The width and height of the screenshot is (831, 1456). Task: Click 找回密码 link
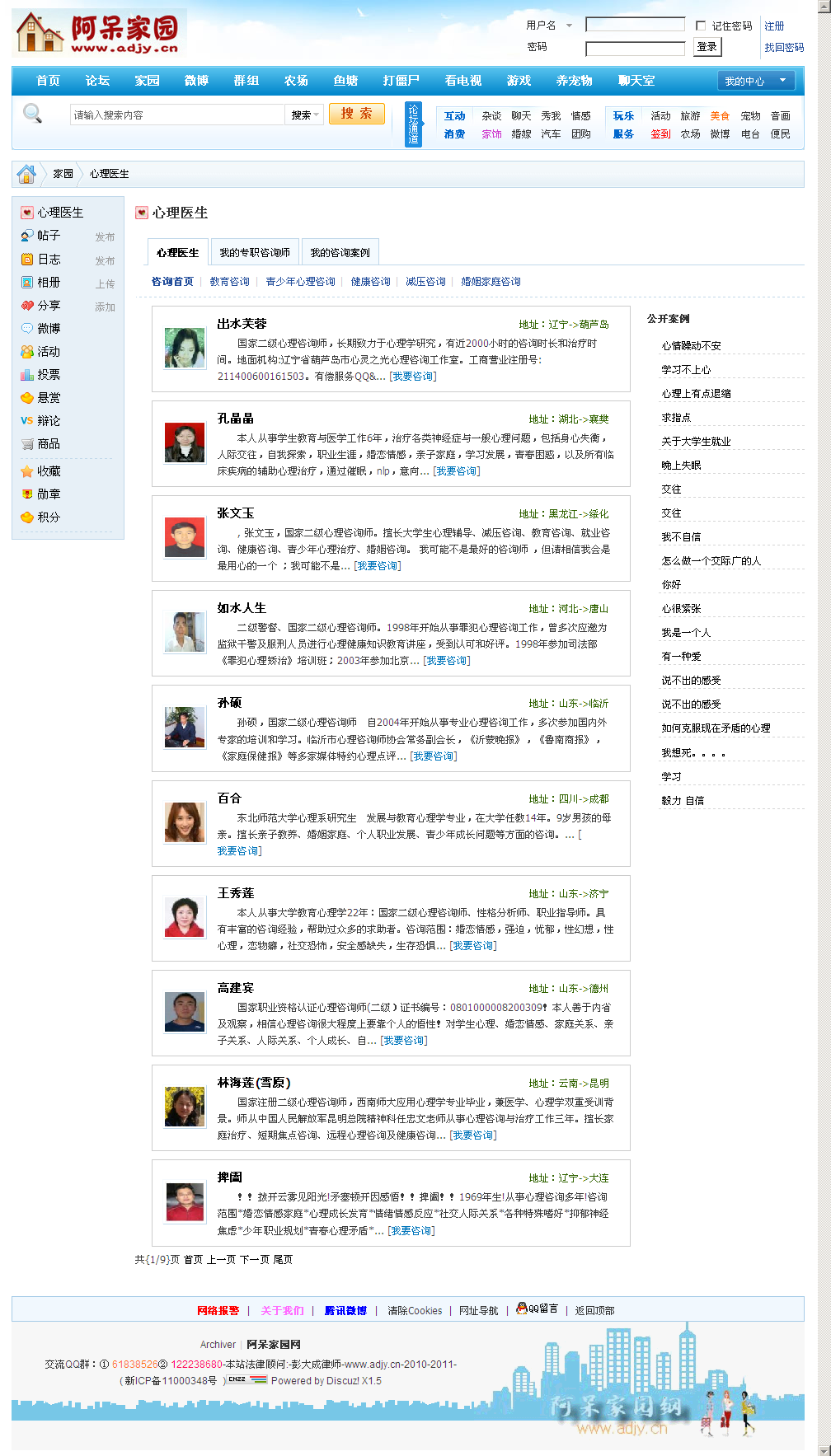(784, 48)
